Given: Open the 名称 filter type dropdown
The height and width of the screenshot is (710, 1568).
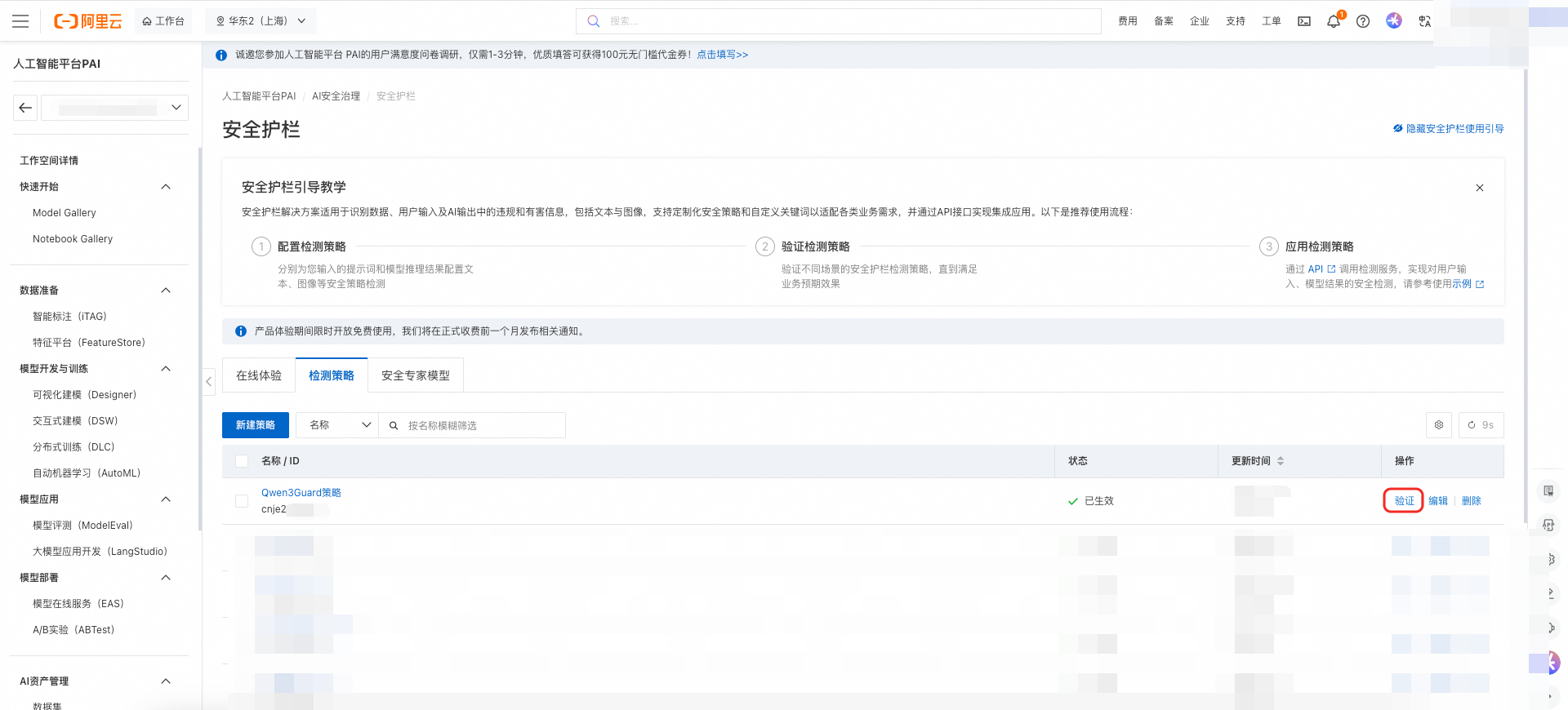Looking at the screenshot, I should (337, 425).
